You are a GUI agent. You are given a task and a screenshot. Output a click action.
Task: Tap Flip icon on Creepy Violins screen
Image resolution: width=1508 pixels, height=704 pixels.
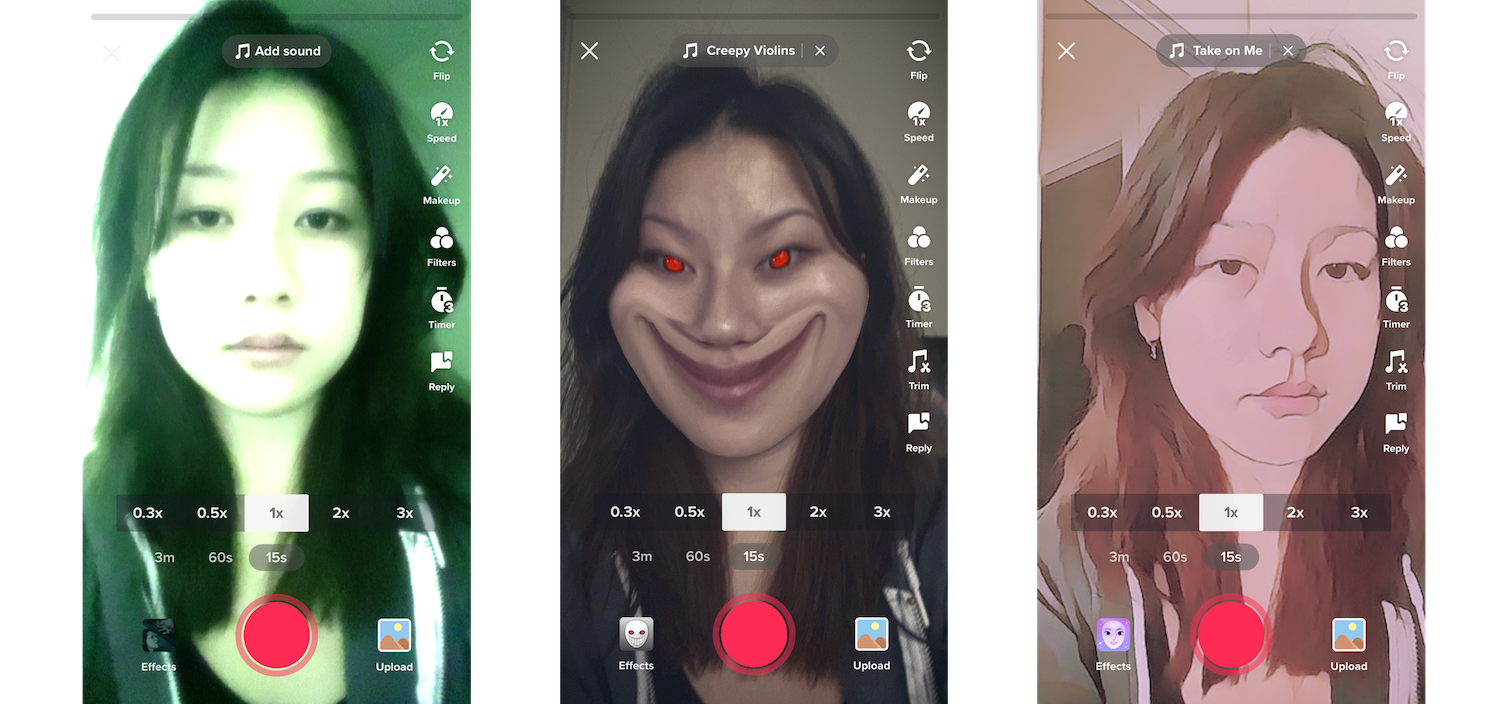click(918, 51)
